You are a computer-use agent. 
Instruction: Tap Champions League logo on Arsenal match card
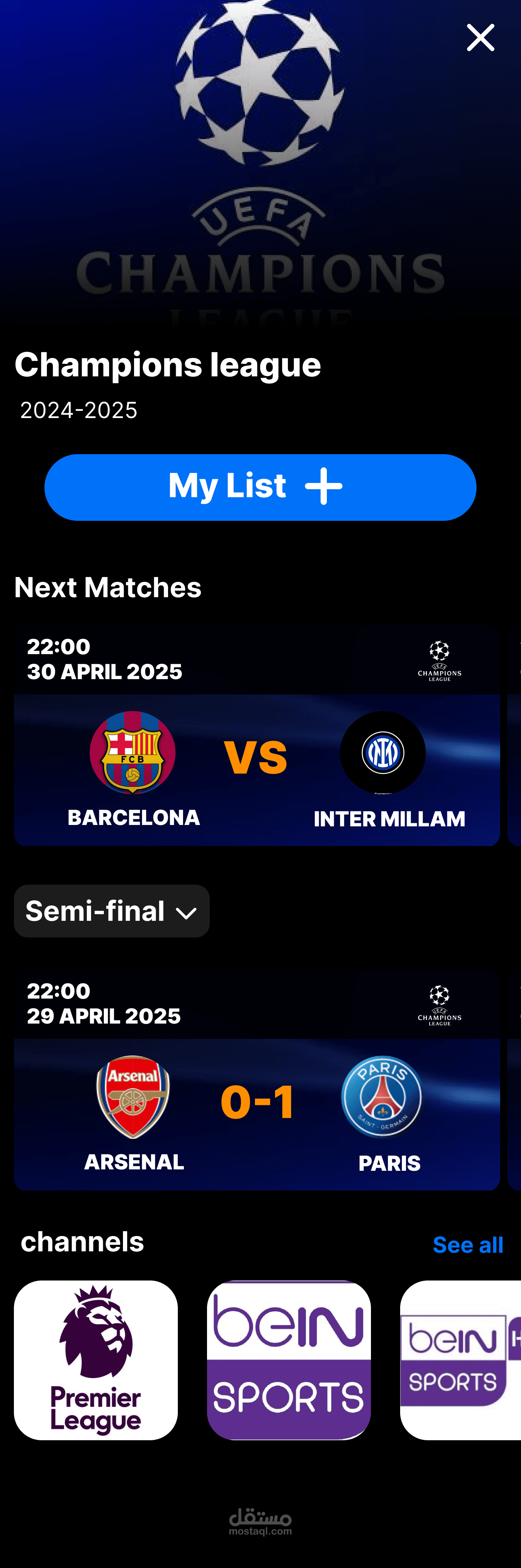coord(439,1006)
